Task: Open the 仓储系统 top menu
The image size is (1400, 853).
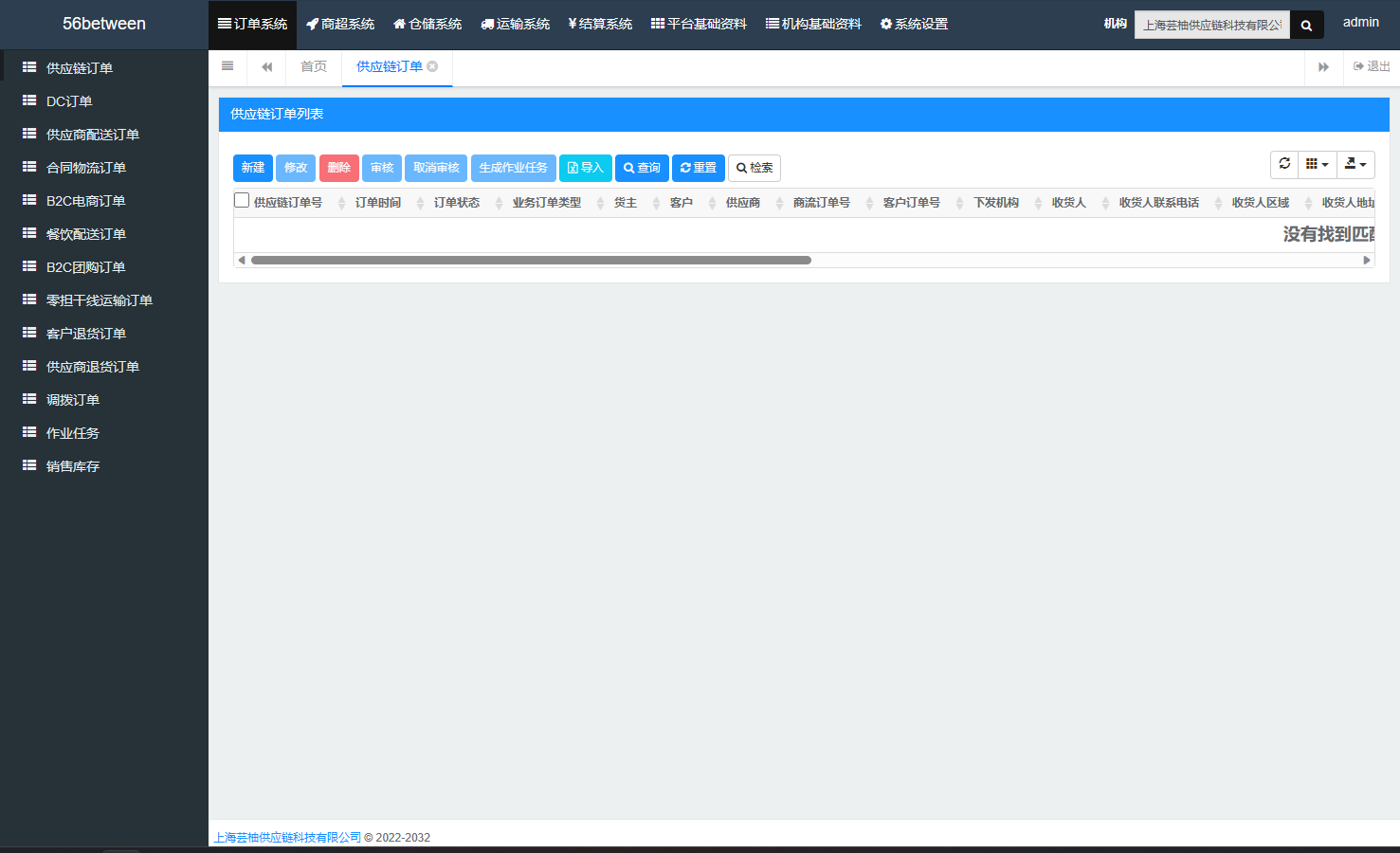Action: tap(427, 24)
